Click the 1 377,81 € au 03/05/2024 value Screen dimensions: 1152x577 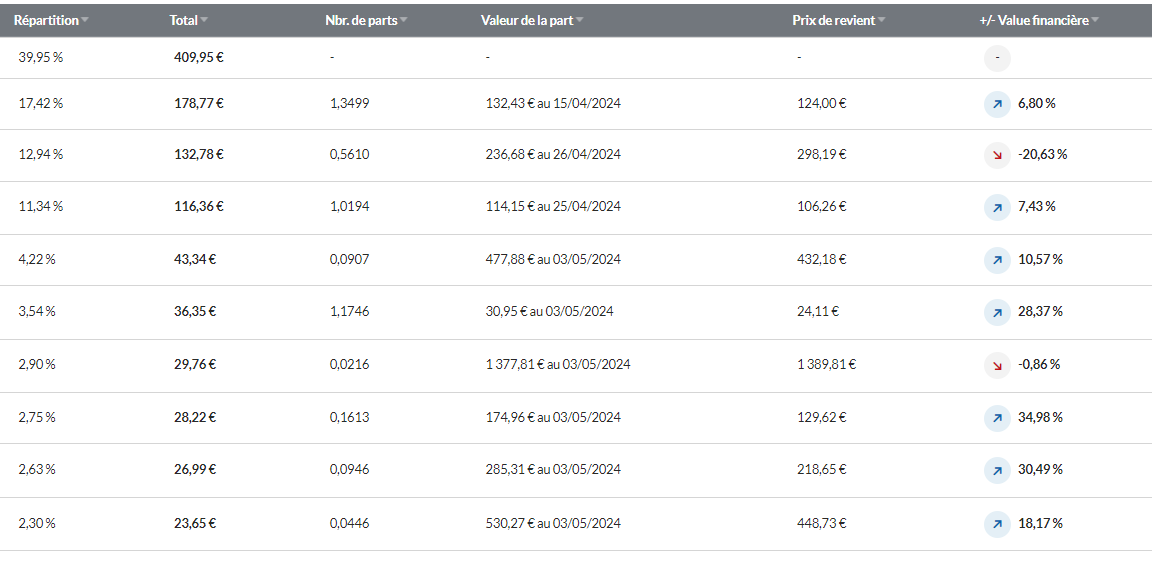point(558,365)
